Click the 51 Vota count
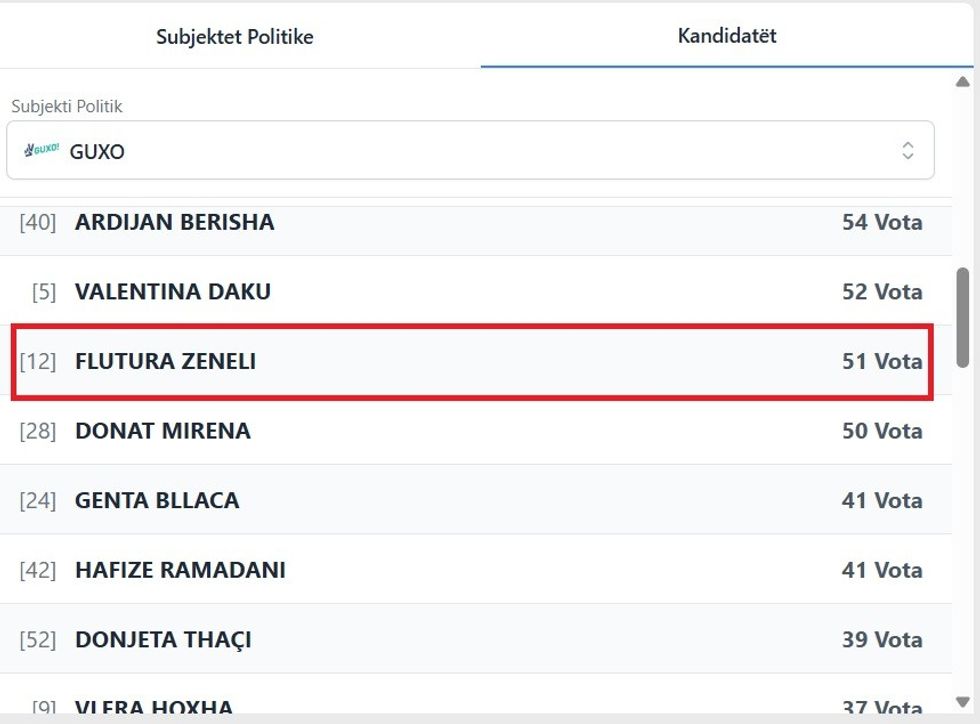The height and width of the screenshot is (724, 980). [881, 361]
